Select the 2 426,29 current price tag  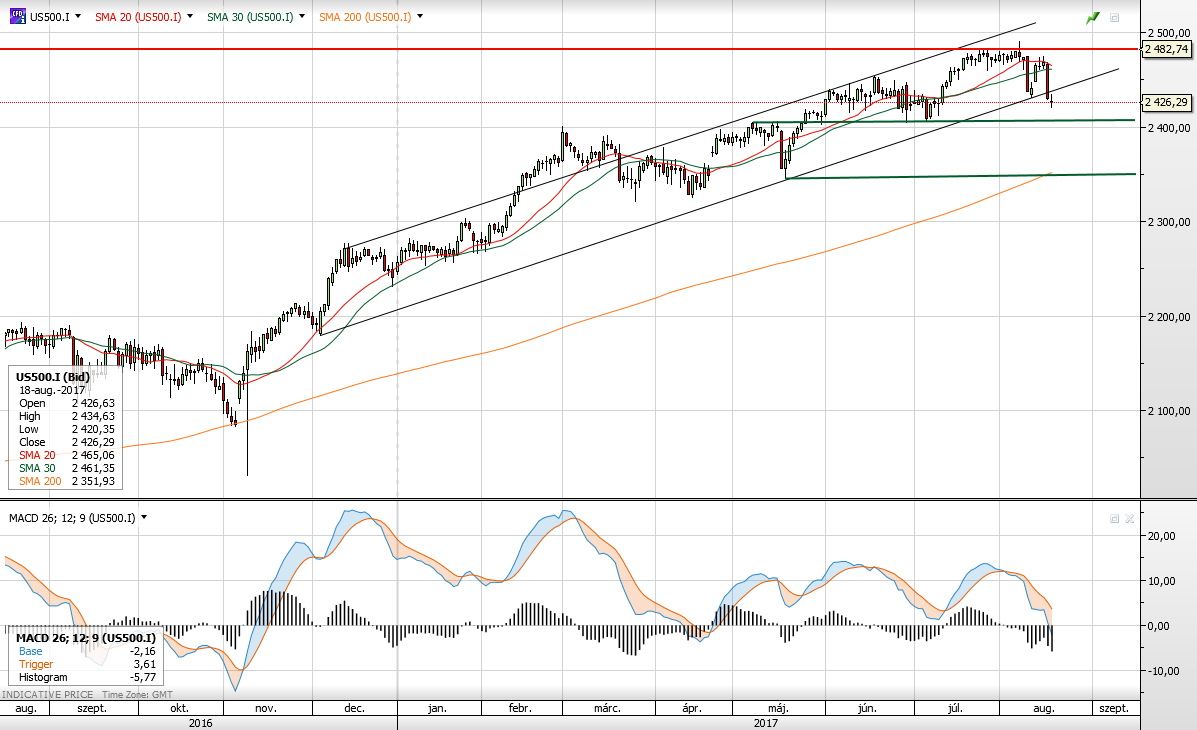click(1166, 102)
